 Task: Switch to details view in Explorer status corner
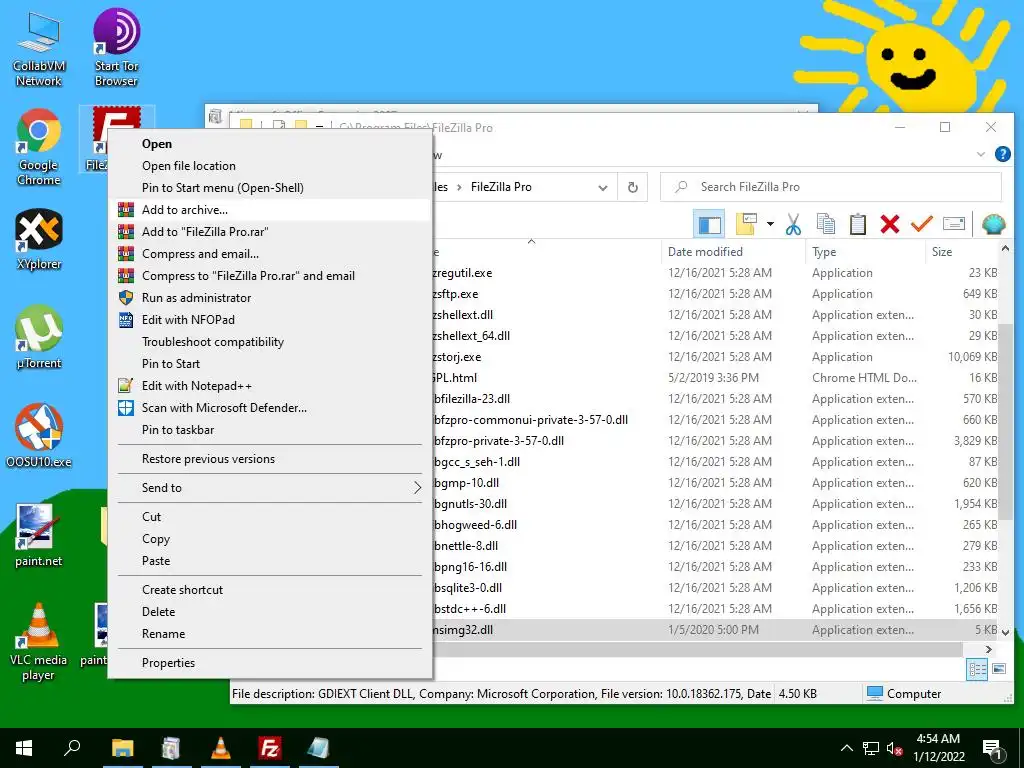tap(977, 669)
